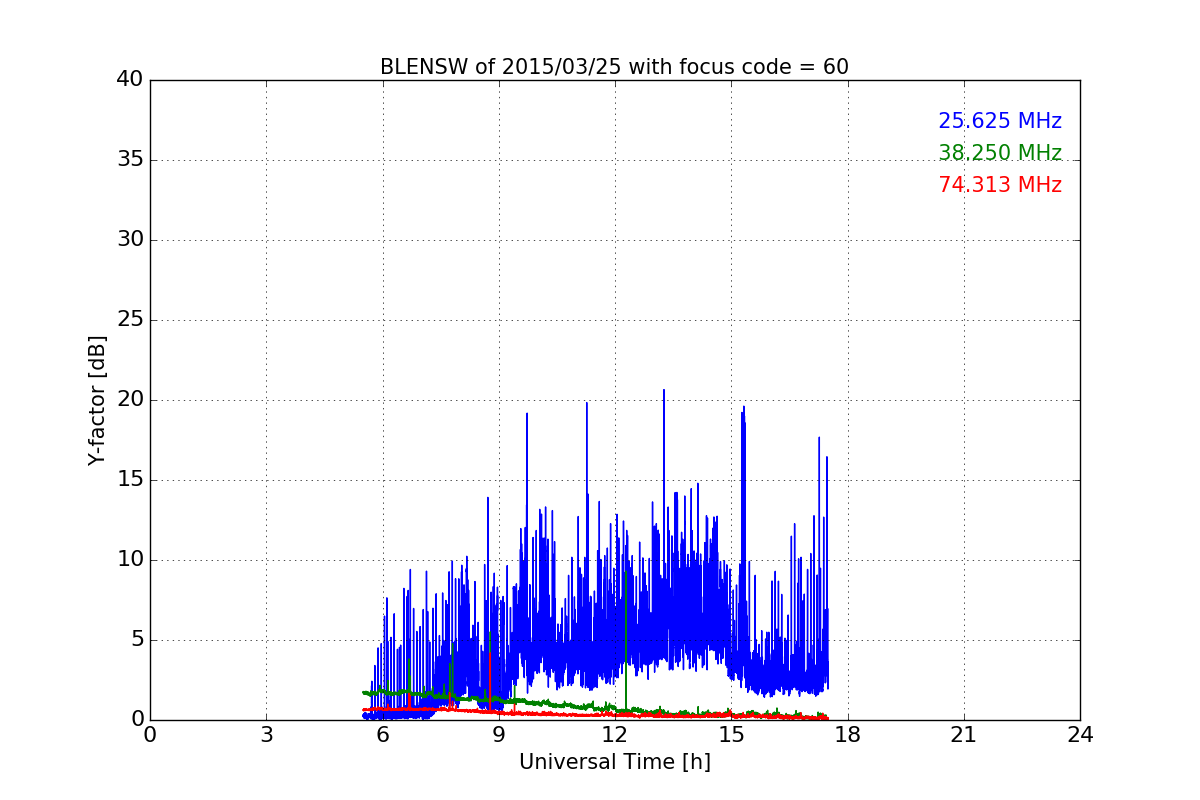
Task: Click the y-axis tick label 30
Action: [x=130, y=240]
